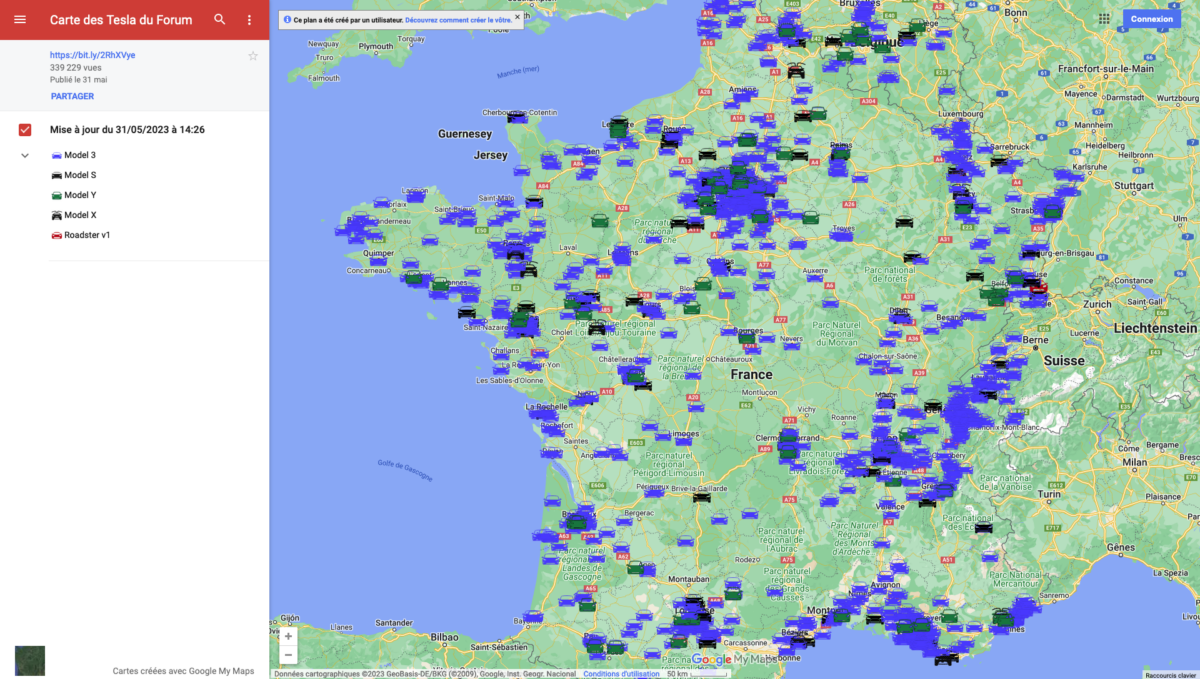The width and height of the screenshot is (1200, 679).
Task: Click the zoom in plus button
Action: [288, 636]
